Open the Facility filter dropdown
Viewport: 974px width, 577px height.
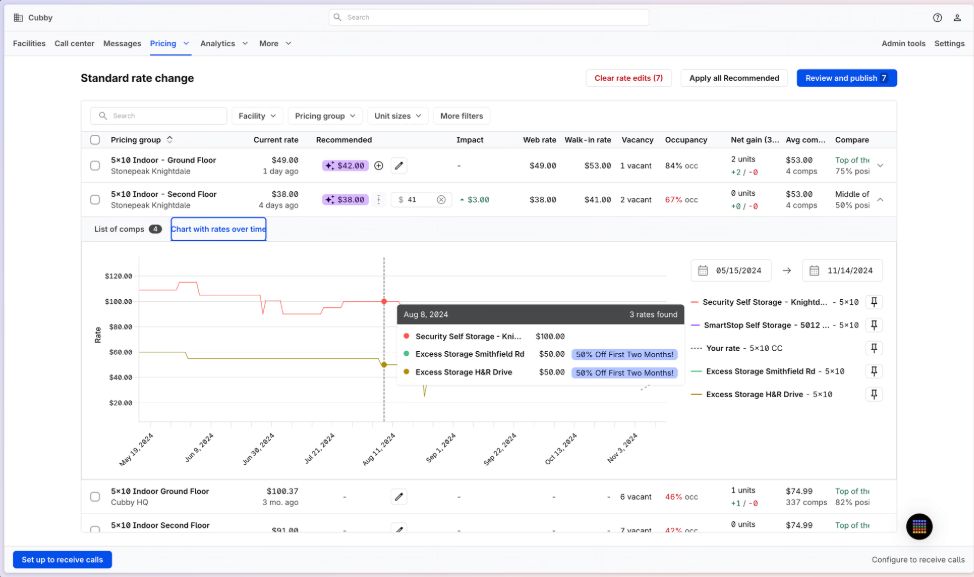[x=257, y=116]
